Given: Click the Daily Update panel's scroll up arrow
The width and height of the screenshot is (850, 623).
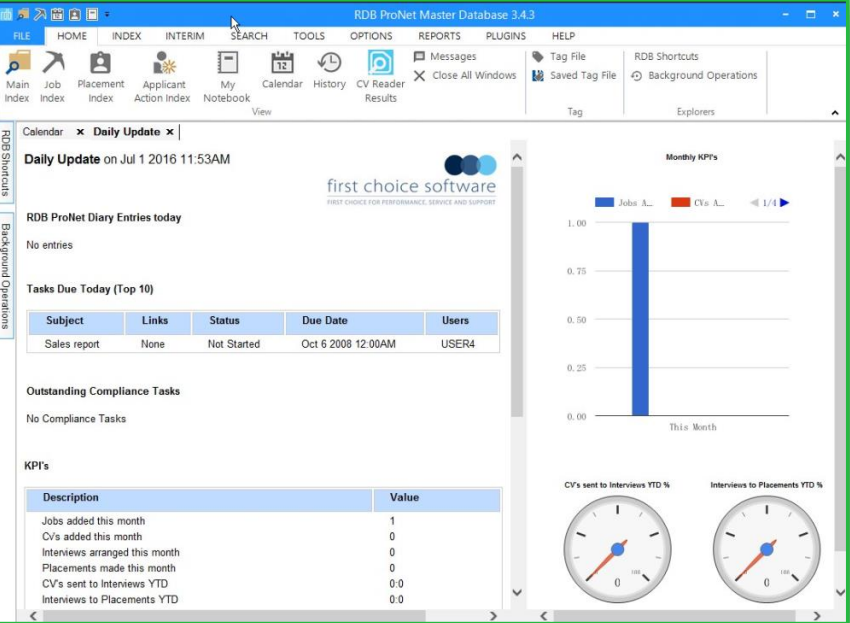Looking at the screenshot, I should (517, 157).
